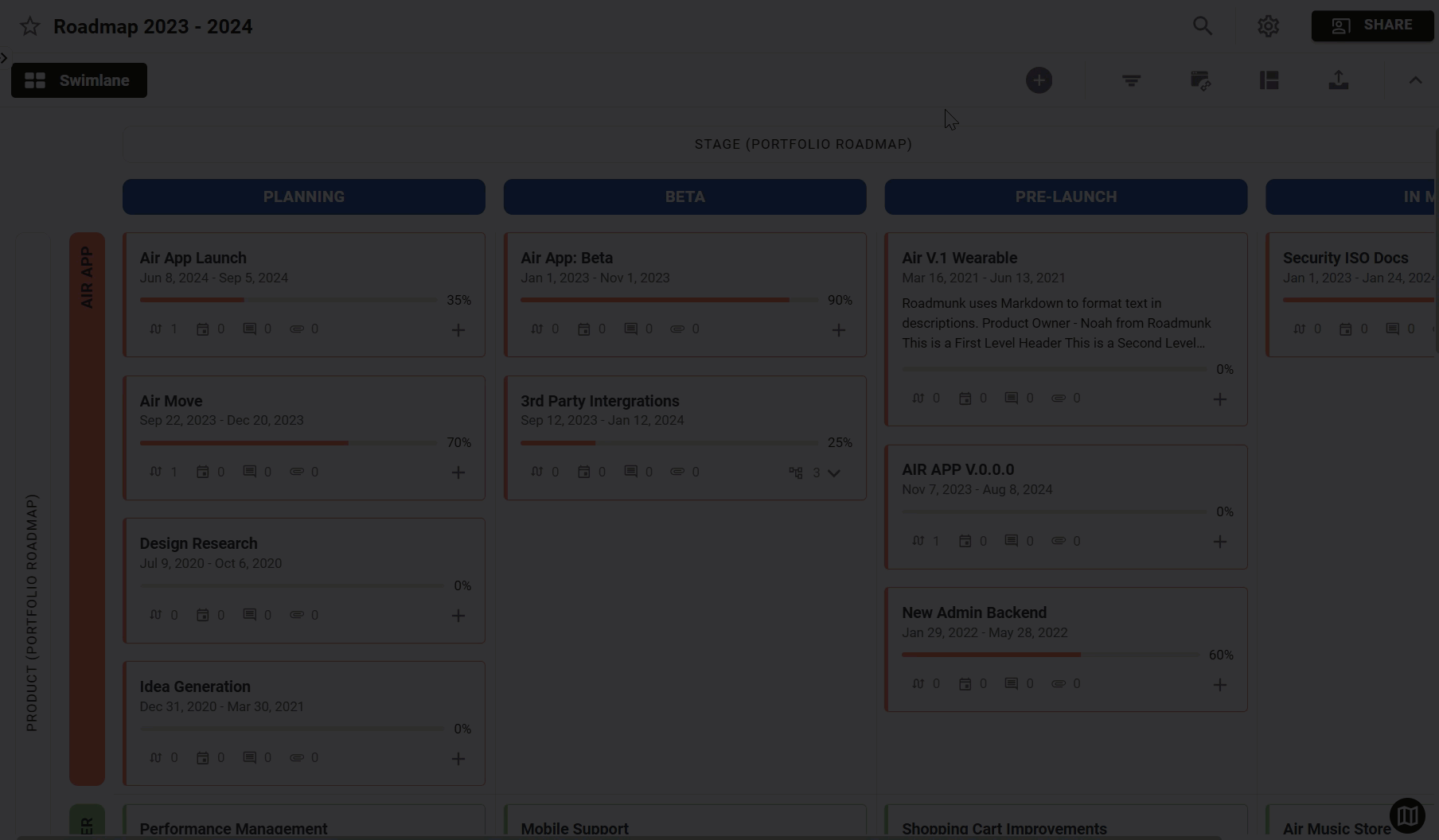This screenshot has width=1439, height=840.
Task: Open the search icon in top bar
Action: pyautogui.click(x=1203, y=25)
